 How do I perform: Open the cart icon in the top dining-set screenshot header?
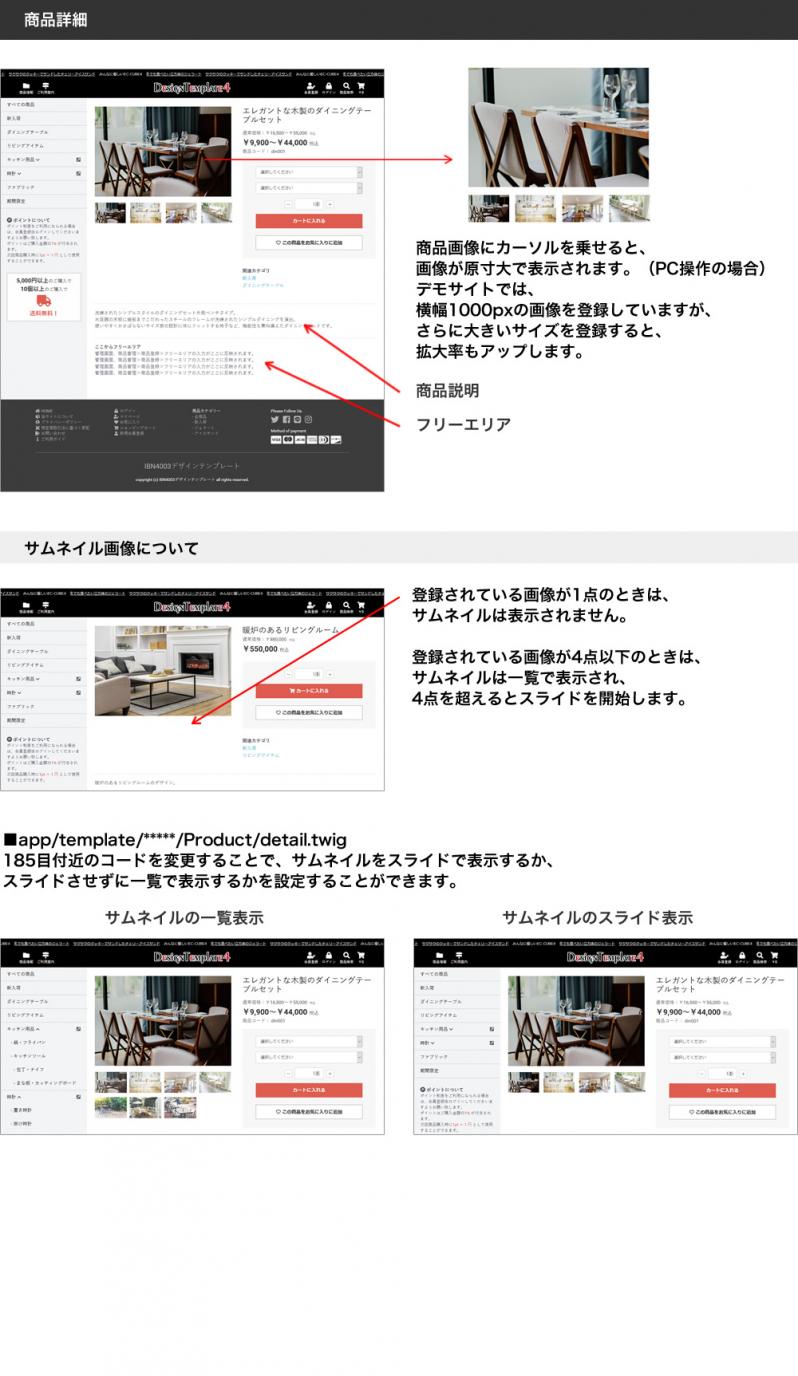(361, 86)
